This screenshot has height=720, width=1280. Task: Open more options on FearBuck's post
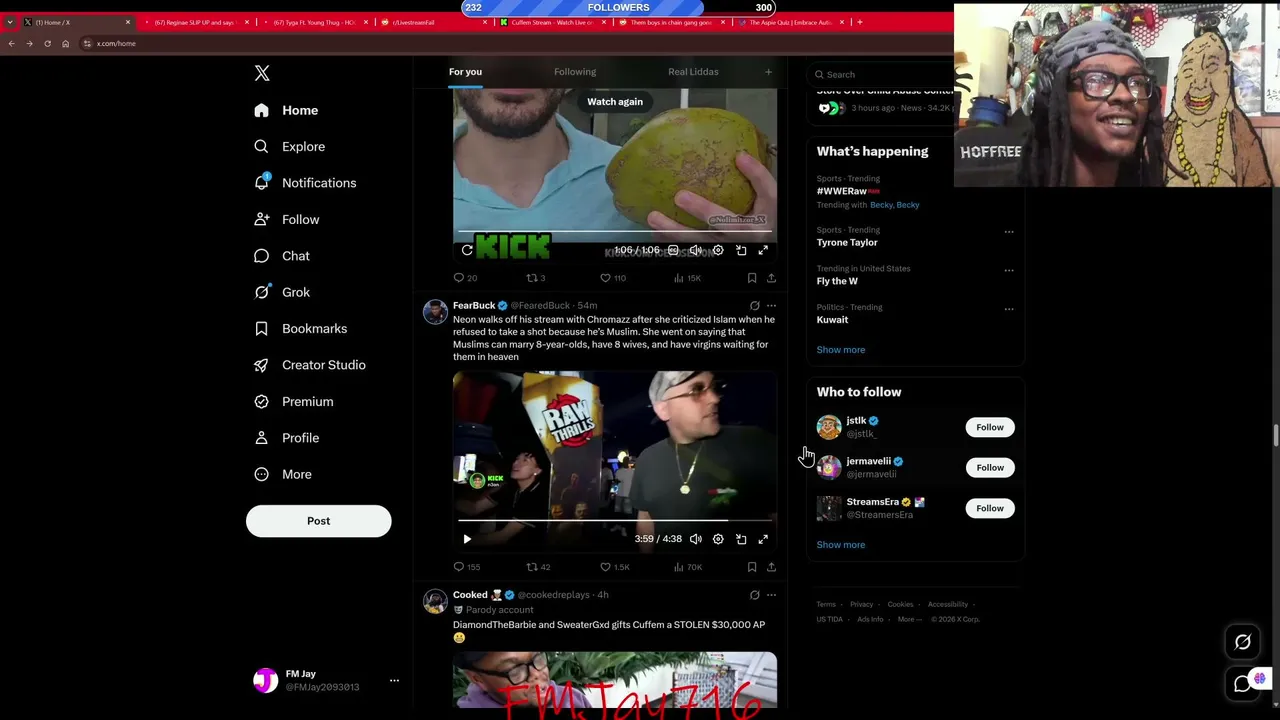click(771, 306)
